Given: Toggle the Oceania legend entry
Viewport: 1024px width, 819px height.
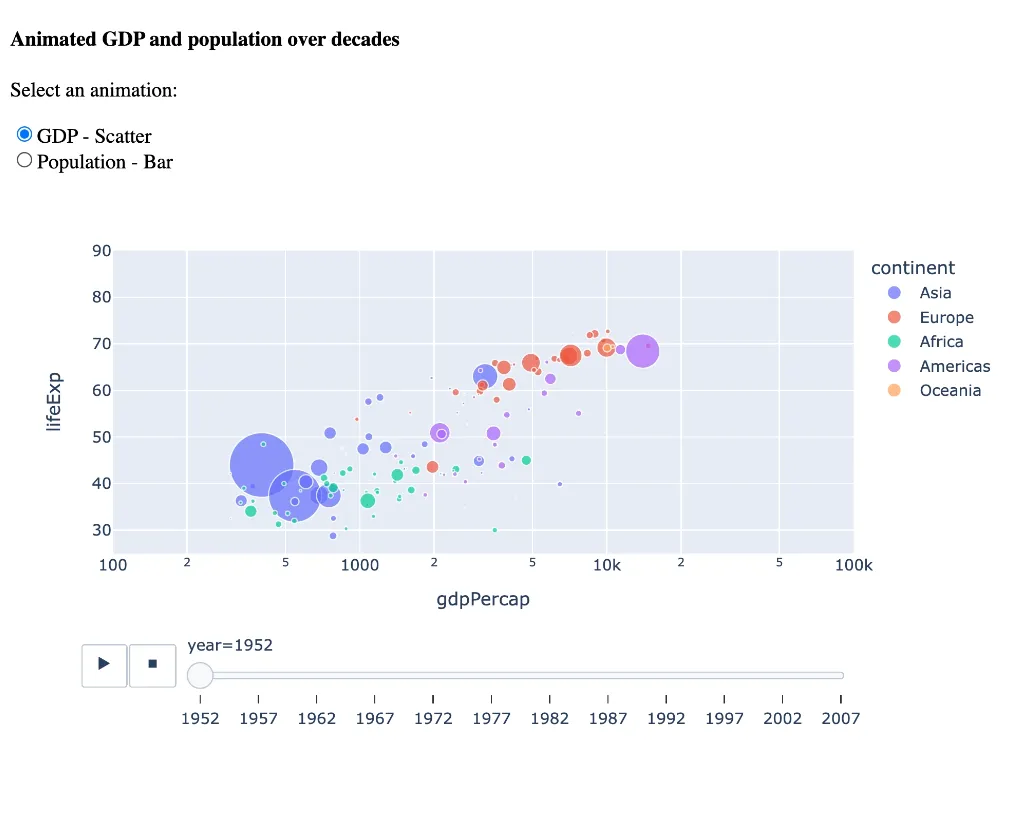Looking at the screenshot, I should [x=950, y=391].
